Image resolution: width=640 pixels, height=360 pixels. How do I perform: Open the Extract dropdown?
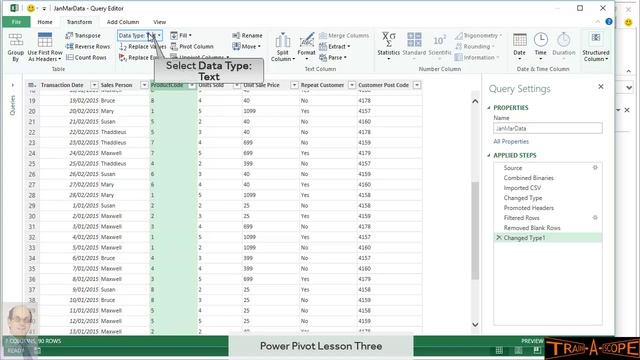coord(334,47)
